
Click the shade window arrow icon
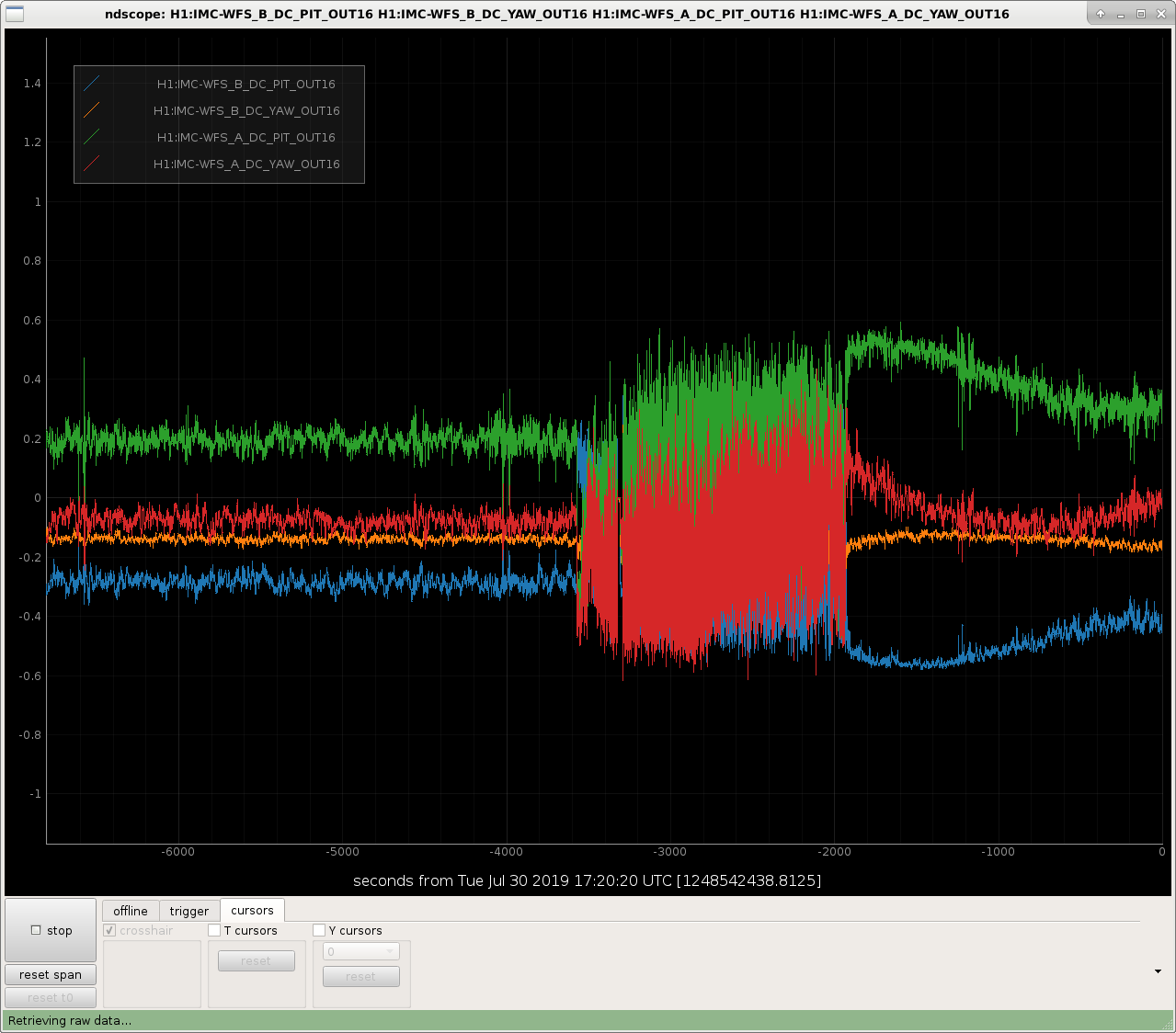tap(1101, 14)
